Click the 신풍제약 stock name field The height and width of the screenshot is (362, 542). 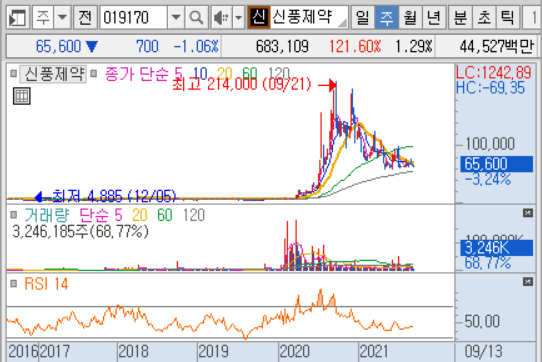[x=308, y=17]
